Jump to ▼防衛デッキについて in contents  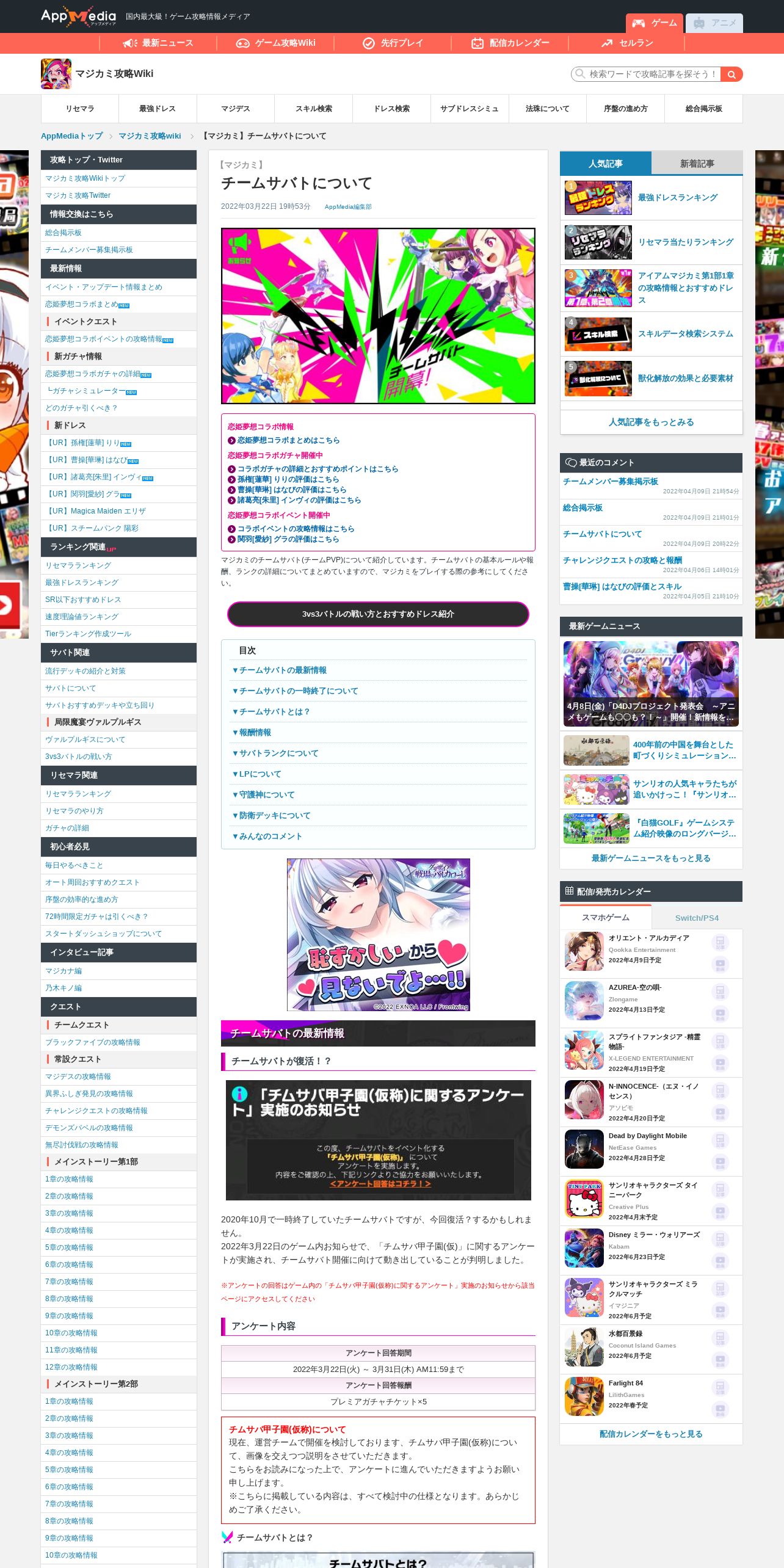[271, 816]
